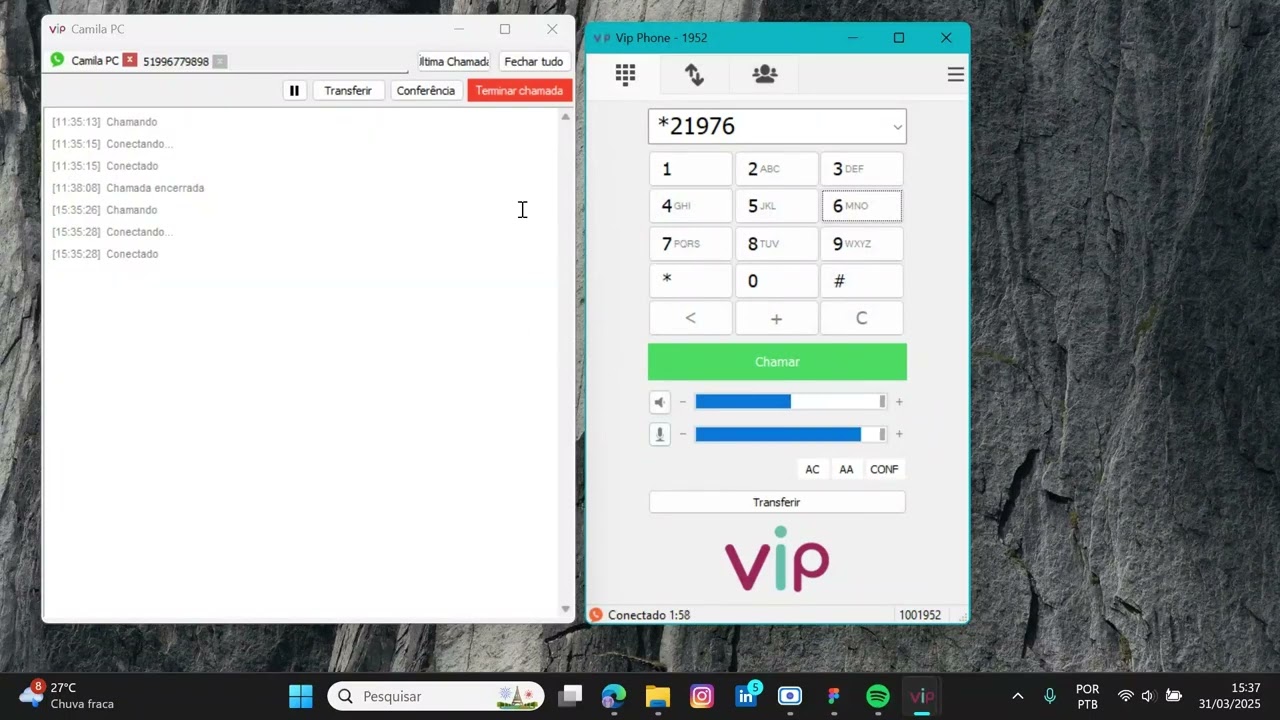Open File Explorer from the taskbar
The height and width of the screenshot is (720, 1280).
pyautogui.click(x=657, y=696)
